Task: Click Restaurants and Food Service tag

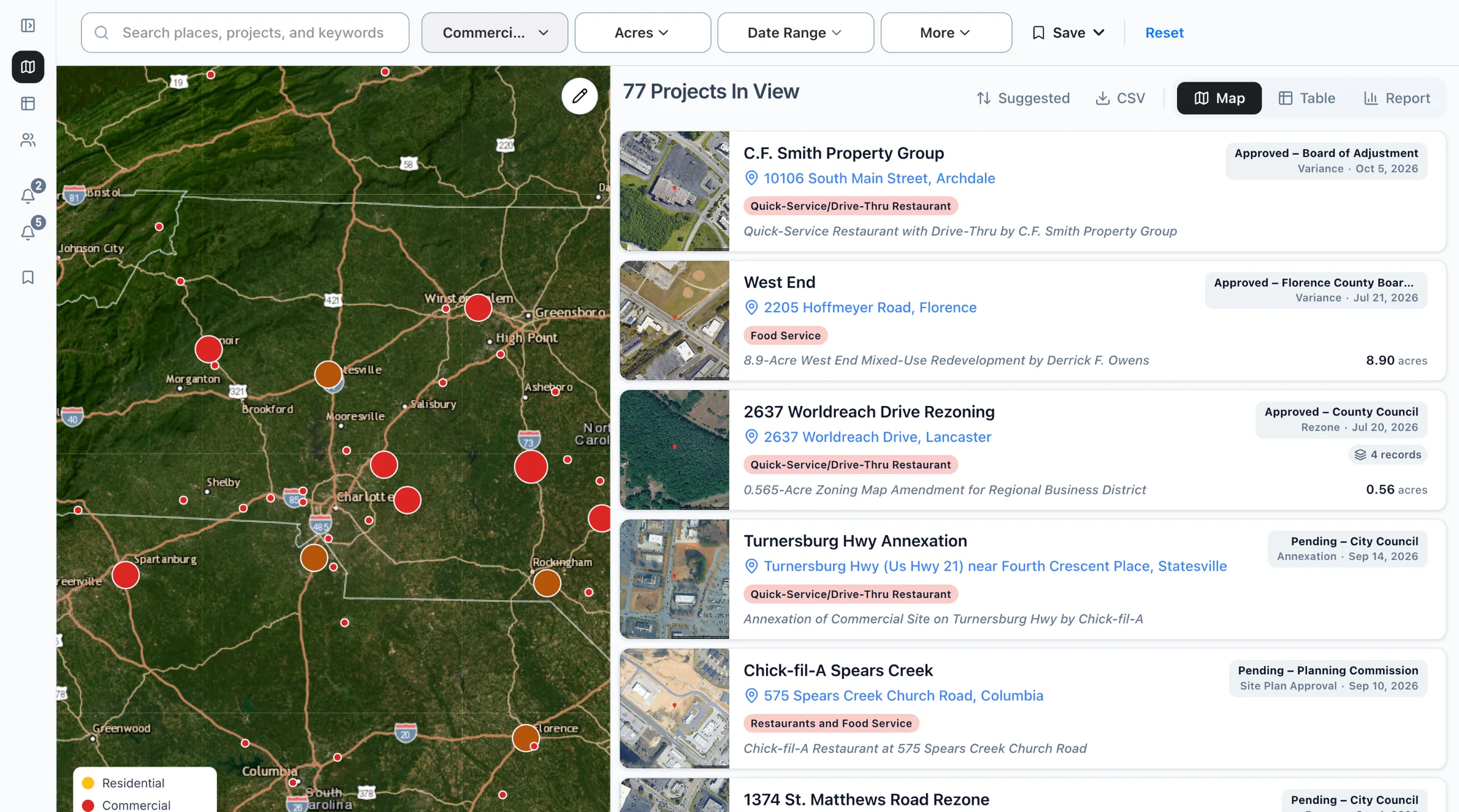Action: click(831, 723)
